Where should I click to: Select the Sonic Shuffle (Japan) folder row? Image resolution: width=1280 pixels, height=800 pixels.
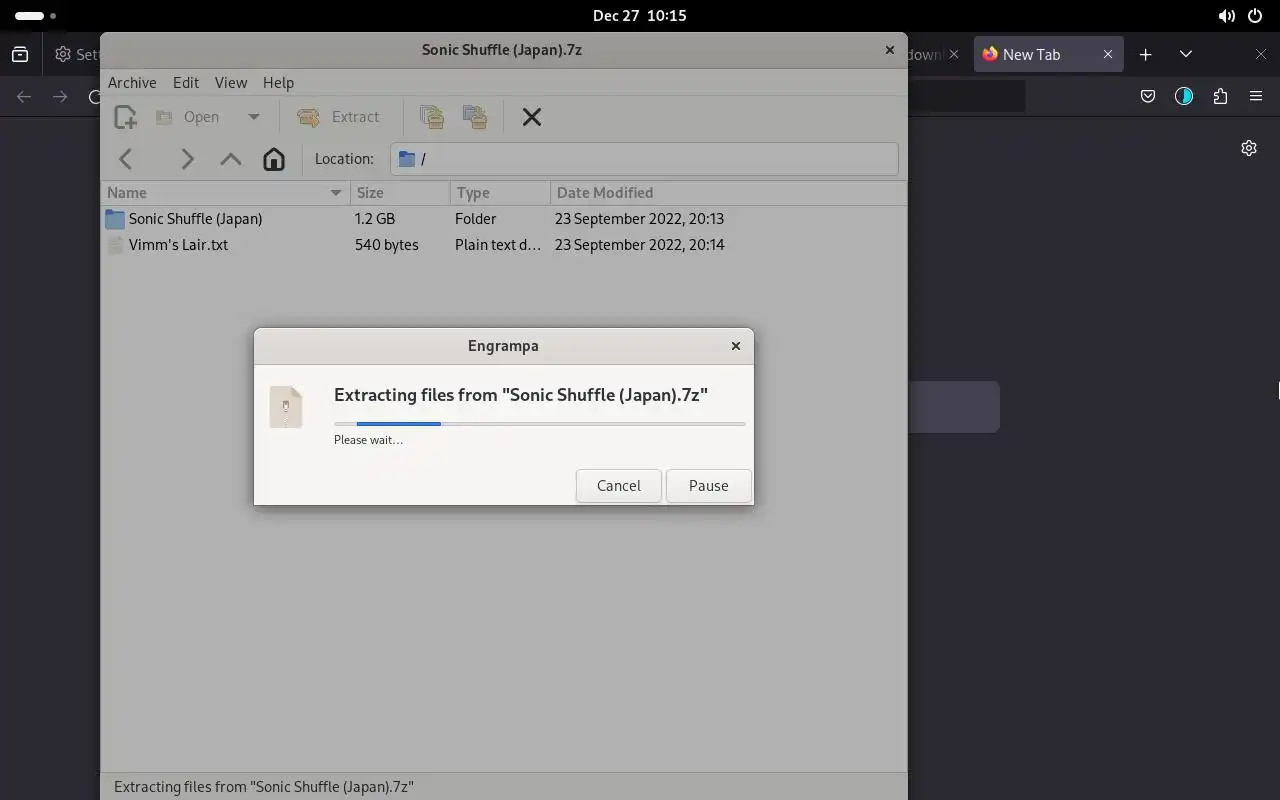click(x=504, y=218)
